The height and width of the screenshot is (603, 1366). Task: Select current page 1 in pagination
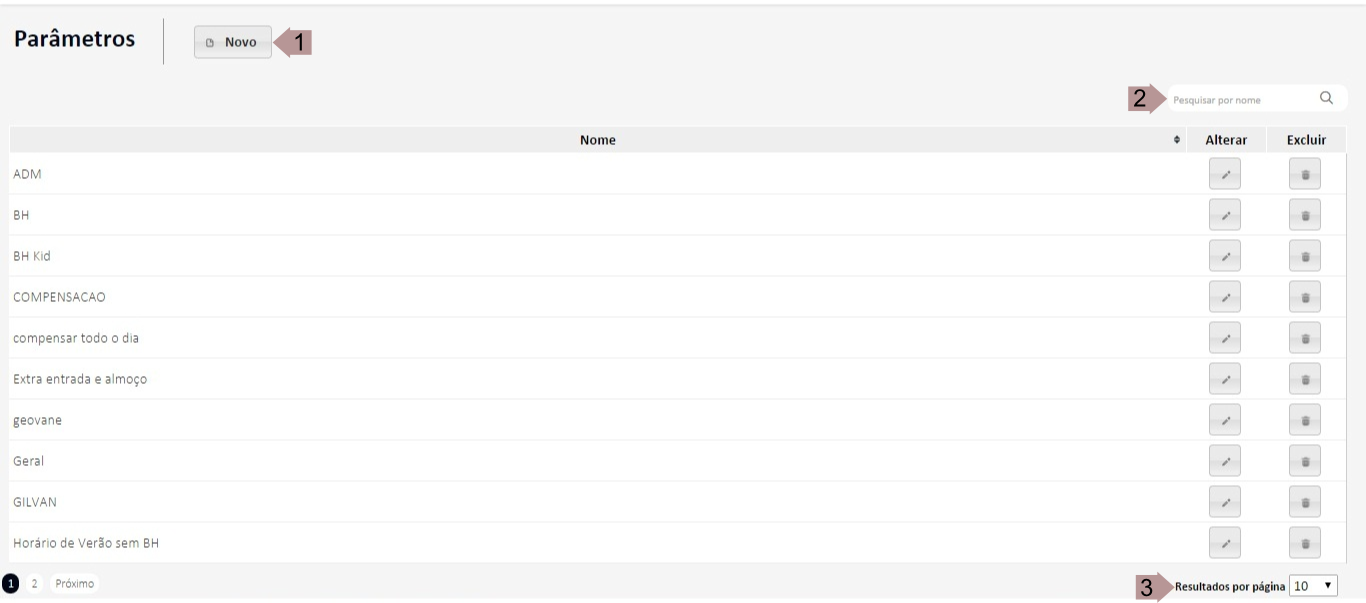pos(11,584)
